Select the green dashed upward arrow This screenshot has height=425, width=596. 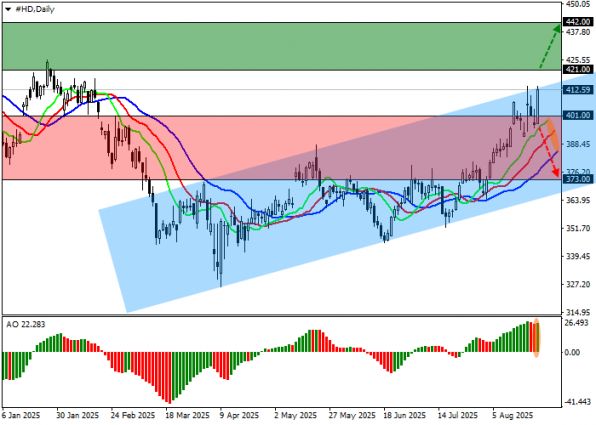point(550,46)
